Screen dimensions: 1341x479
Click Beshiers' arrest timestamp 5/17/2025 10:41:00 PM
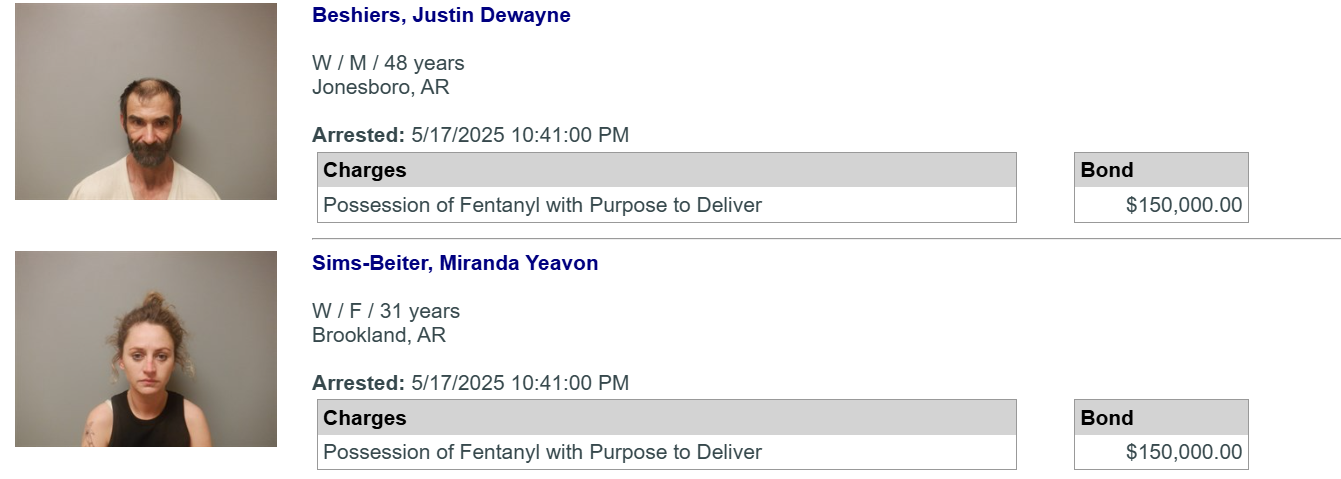tap(520, 135)
